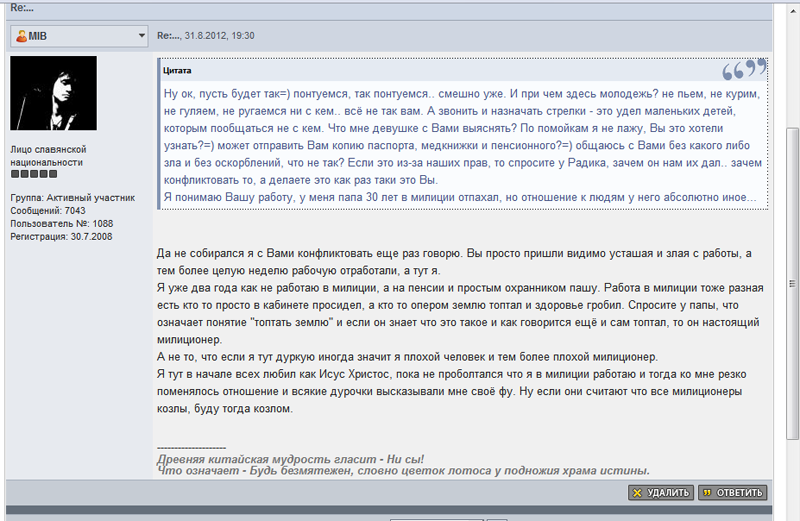The width and height of the screenshot is (800, 521).
Task: Click the post title Re:... with date 31.8.2012
Action: [206, 36]
